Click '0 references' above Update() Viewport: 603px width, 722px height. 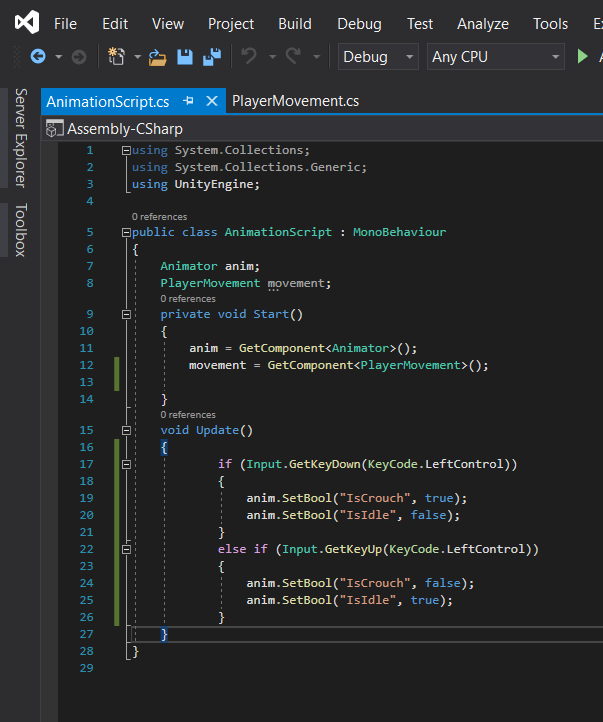click(x=188, y=414)
